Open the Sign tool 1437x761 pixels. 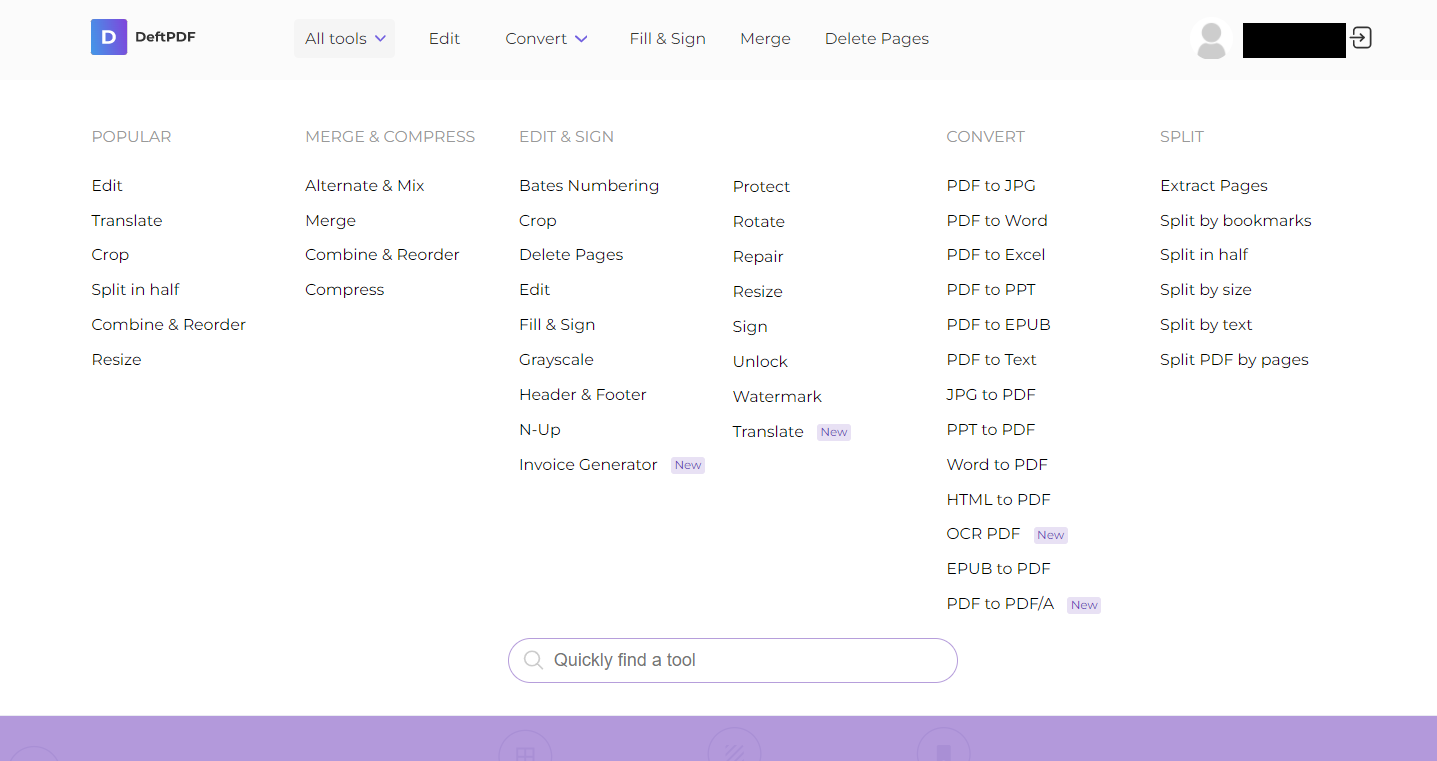coord(750,326)
